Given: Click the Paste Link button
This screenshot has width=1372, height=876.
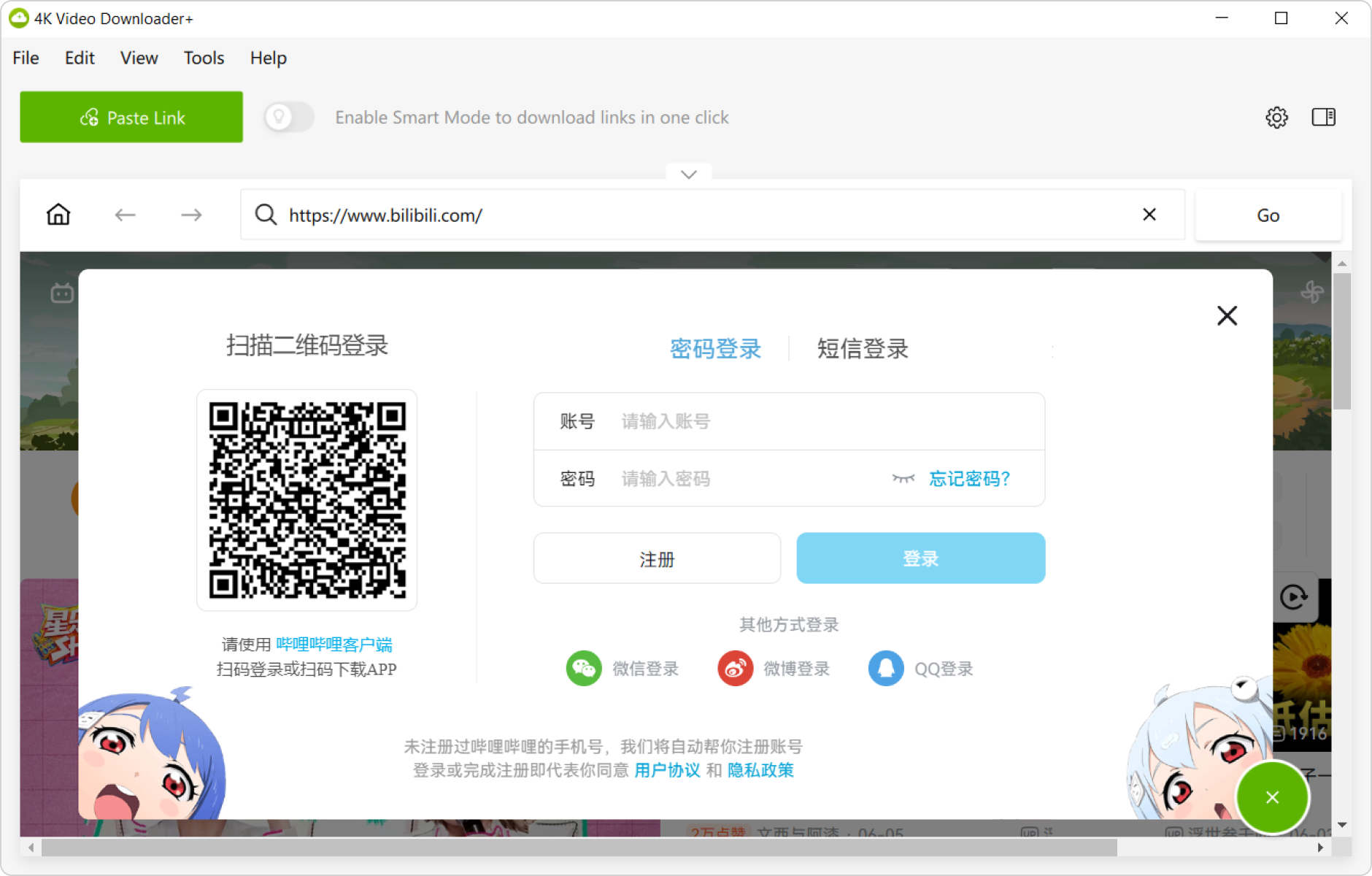Looking at the screenshot, I should pyautogui.click(x=131, y=117).
